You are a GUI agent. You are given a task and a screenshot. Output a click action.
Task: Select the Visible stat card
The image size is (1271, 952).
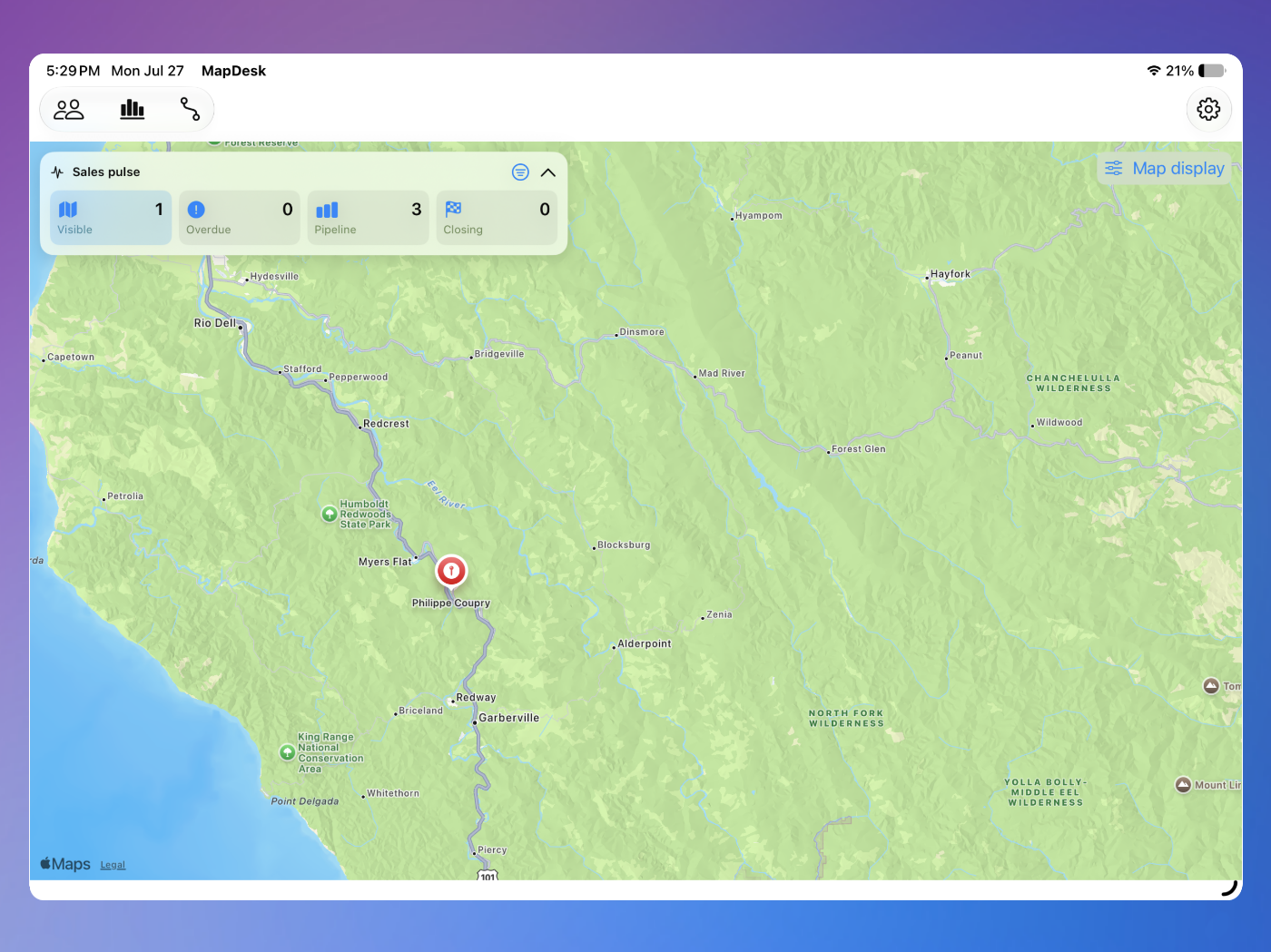111,218
